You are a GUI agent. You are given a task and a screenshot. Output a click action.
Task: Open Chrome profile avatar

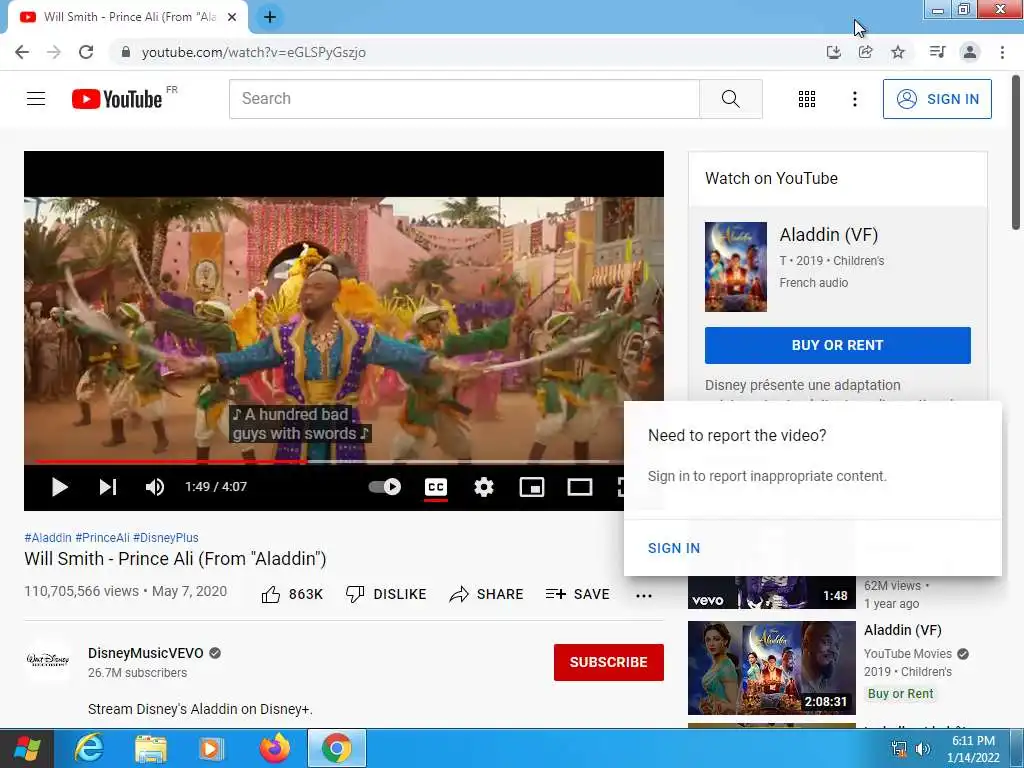pyautogui.click(x=970, y=52)
